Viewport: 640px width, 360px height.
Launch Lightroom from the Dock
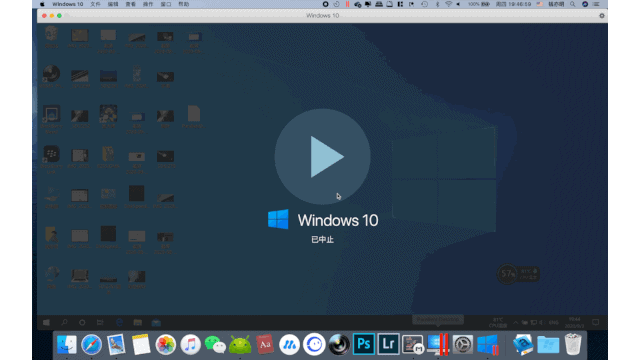point(388,344)
